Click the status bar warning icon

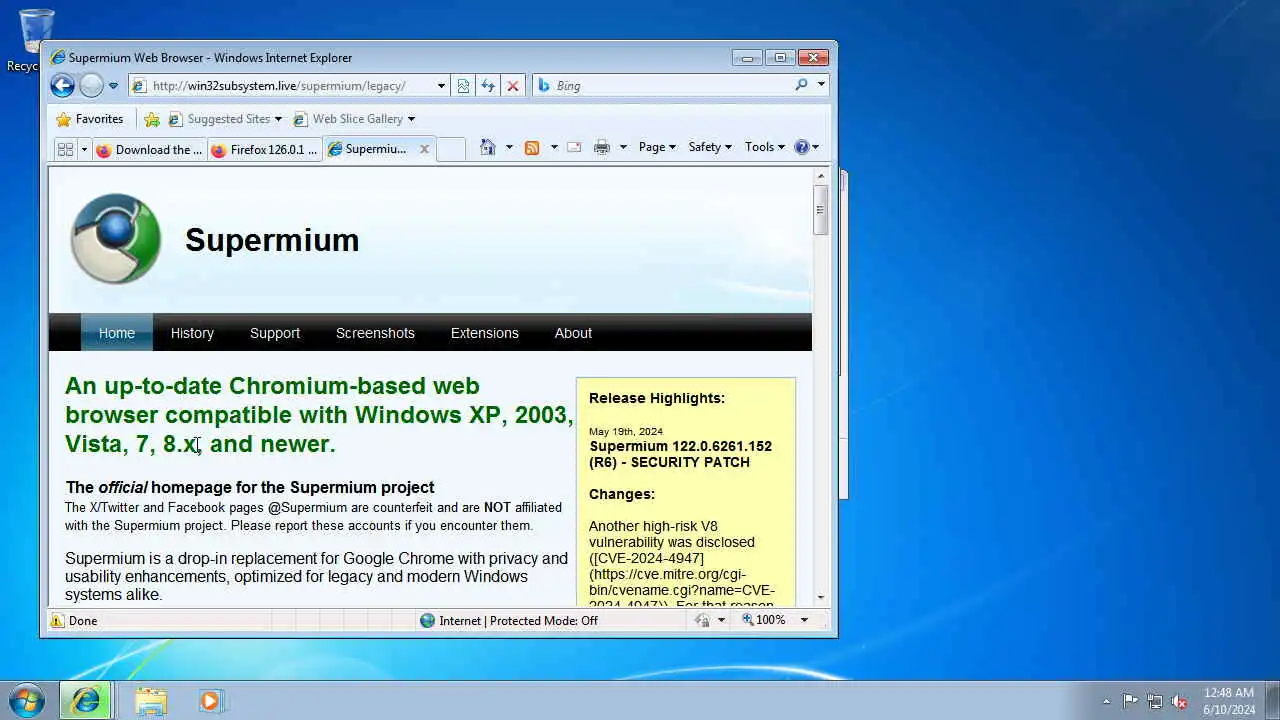(58, 620)
